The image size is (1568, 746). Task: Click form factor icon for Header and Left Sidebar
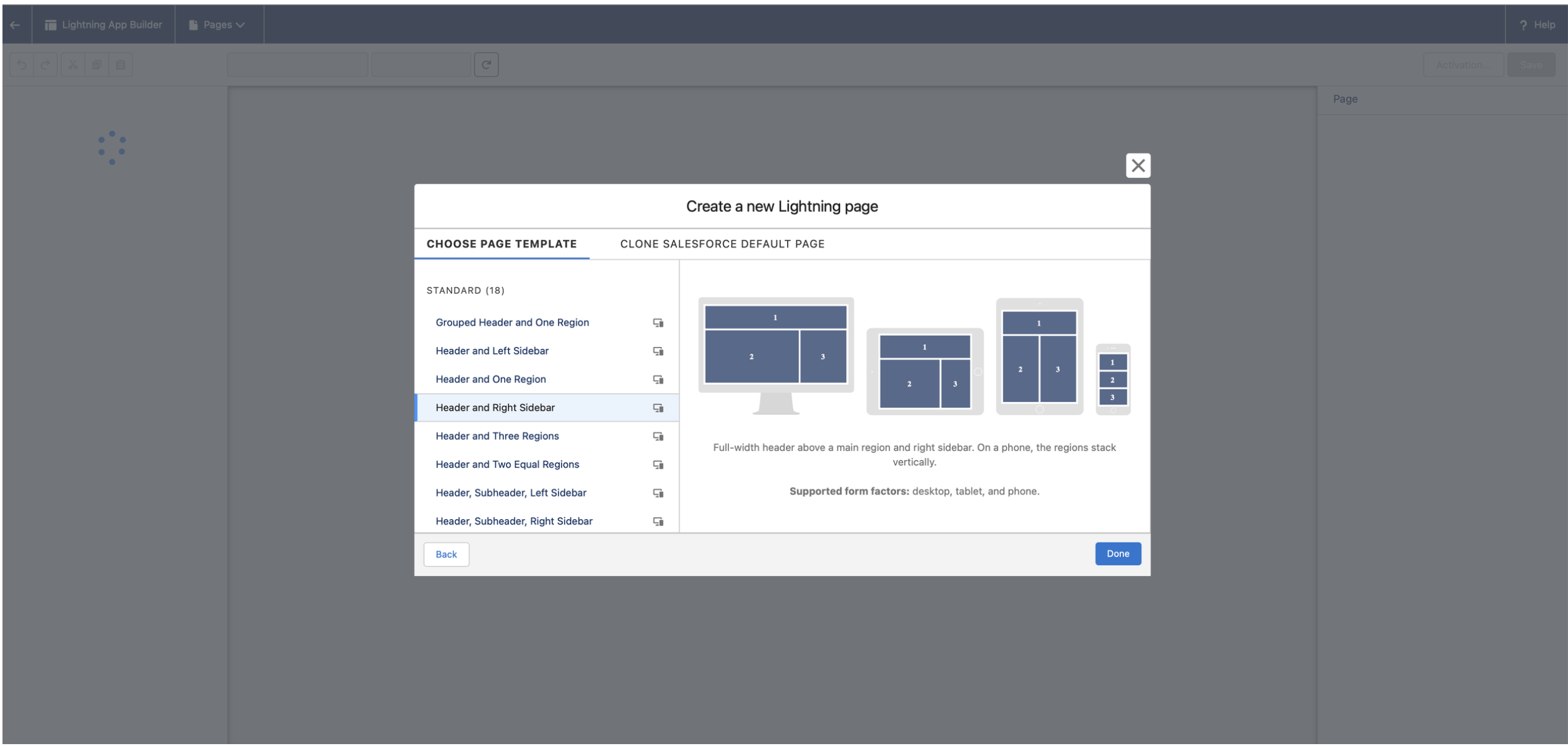coord(658,351)
